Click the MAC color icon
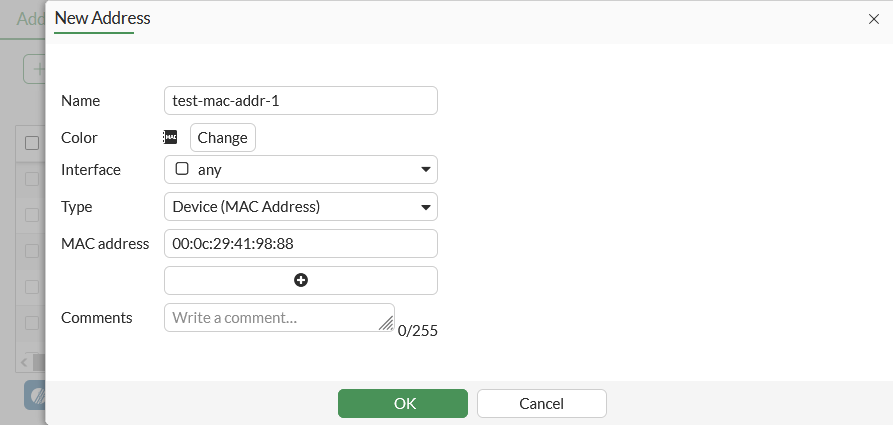Image resolution: width=893 pixels, height=425 pixels. coord(170,137)
